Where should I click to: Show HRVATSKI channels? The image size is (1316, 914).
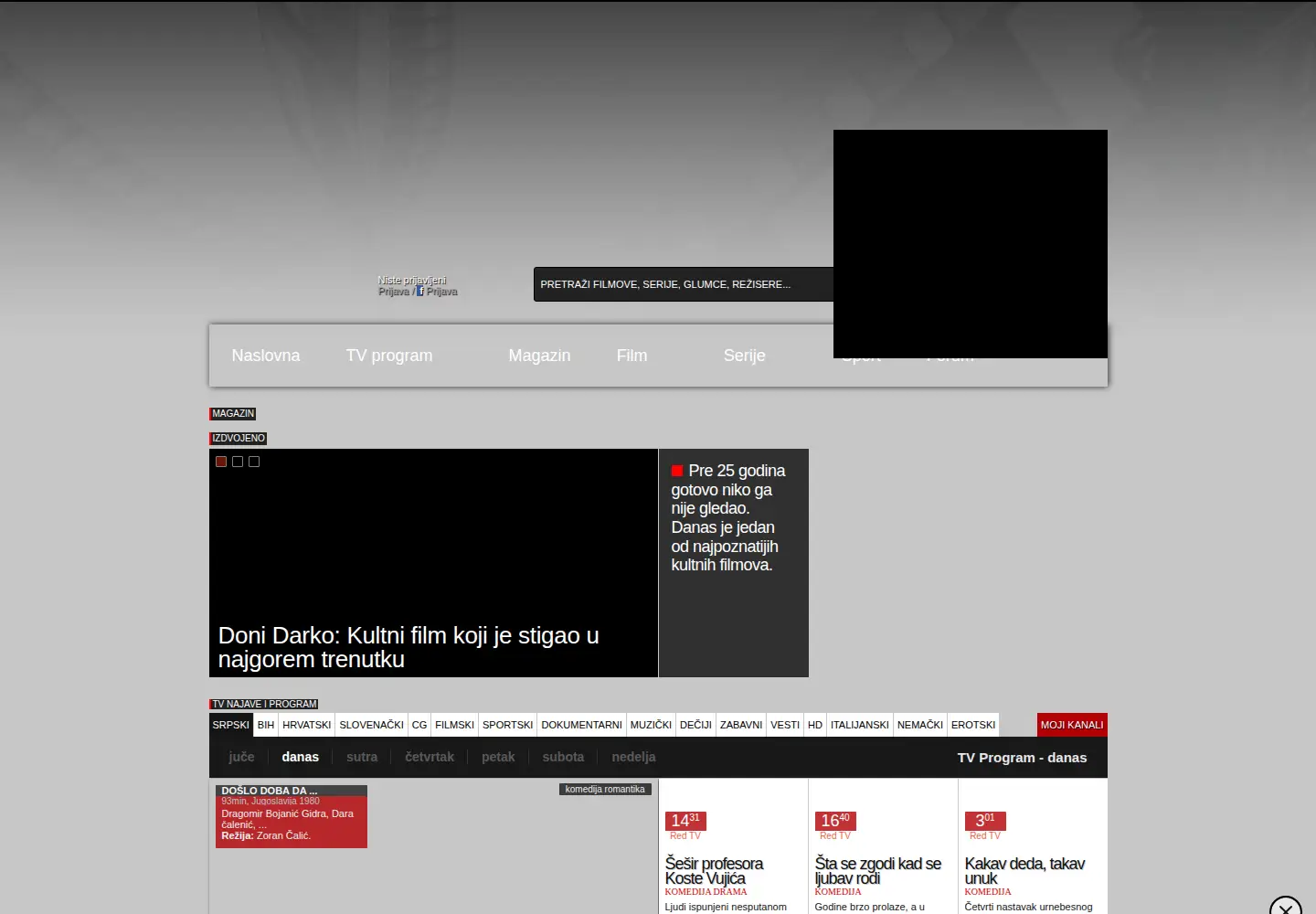pyautogui.click(x=307, y=725)
